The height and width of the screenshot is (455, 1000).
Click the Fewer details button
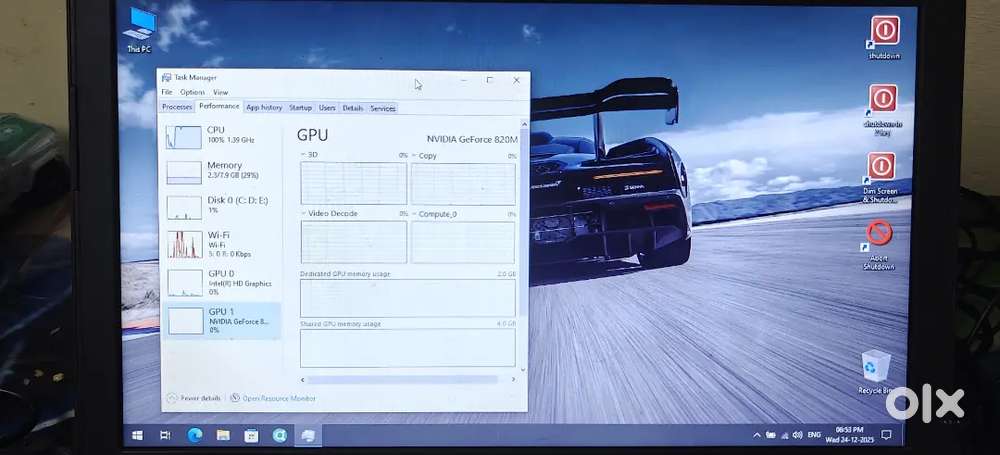[193, 398]
